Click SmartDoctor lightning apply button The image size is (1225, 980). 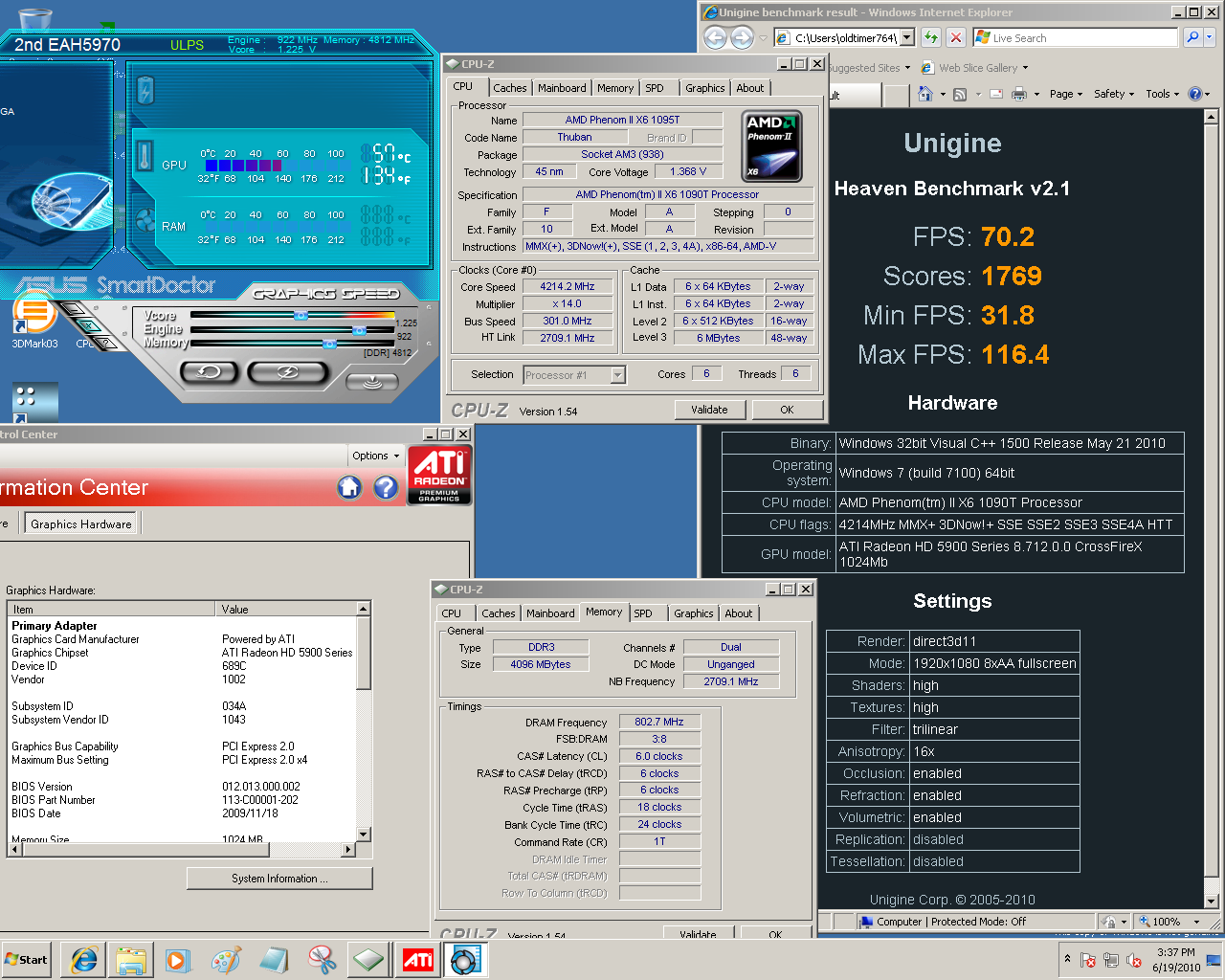[x=287, y=371]
